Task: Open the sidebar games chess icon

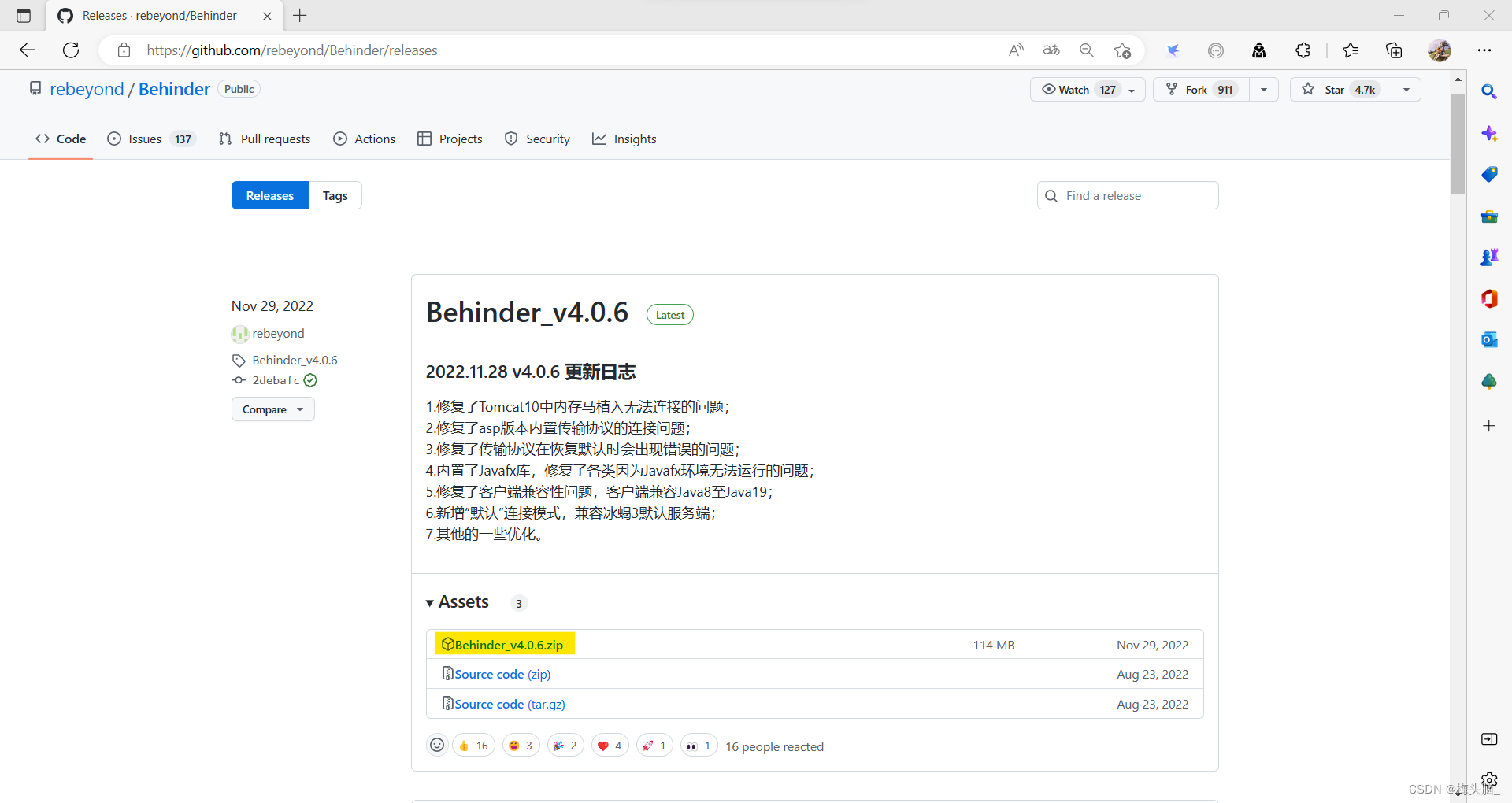Action: 1489,257
